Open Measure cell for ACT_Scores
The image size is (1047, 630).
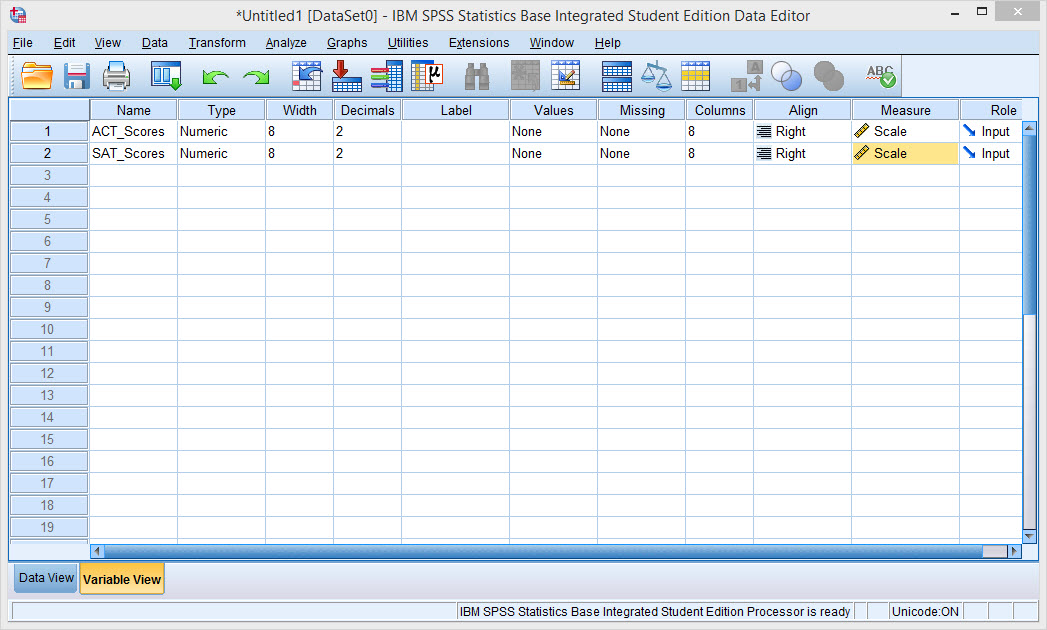click(x=905, y=131)
